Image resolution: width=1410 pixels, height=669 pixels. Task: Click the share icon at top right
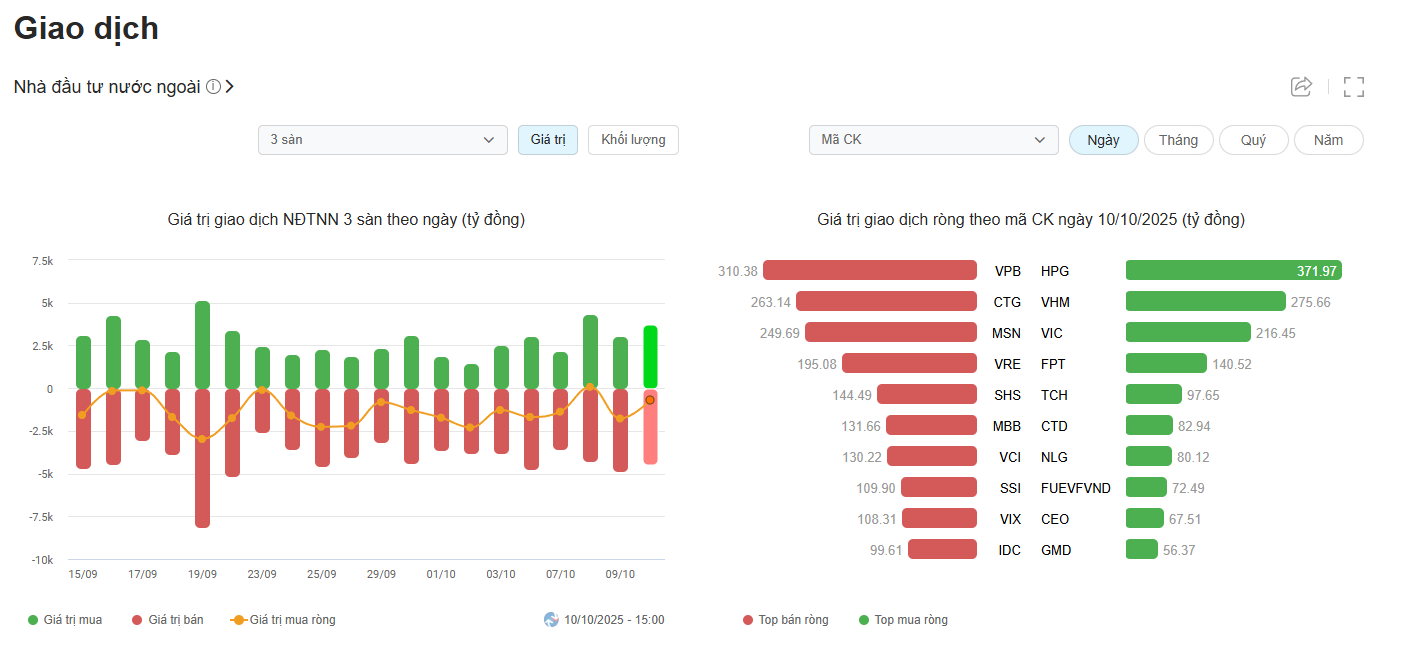1301,87
